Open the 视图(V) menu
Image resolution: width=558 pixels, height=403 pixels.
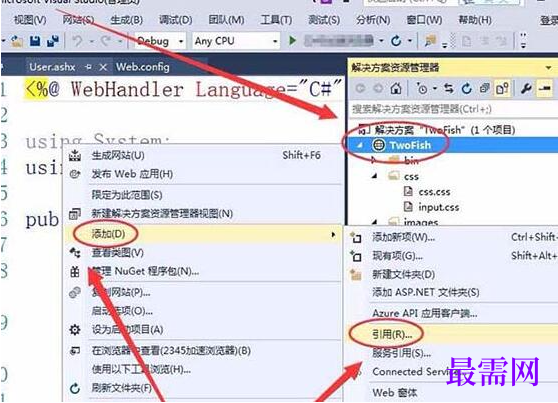coord(30,20)
